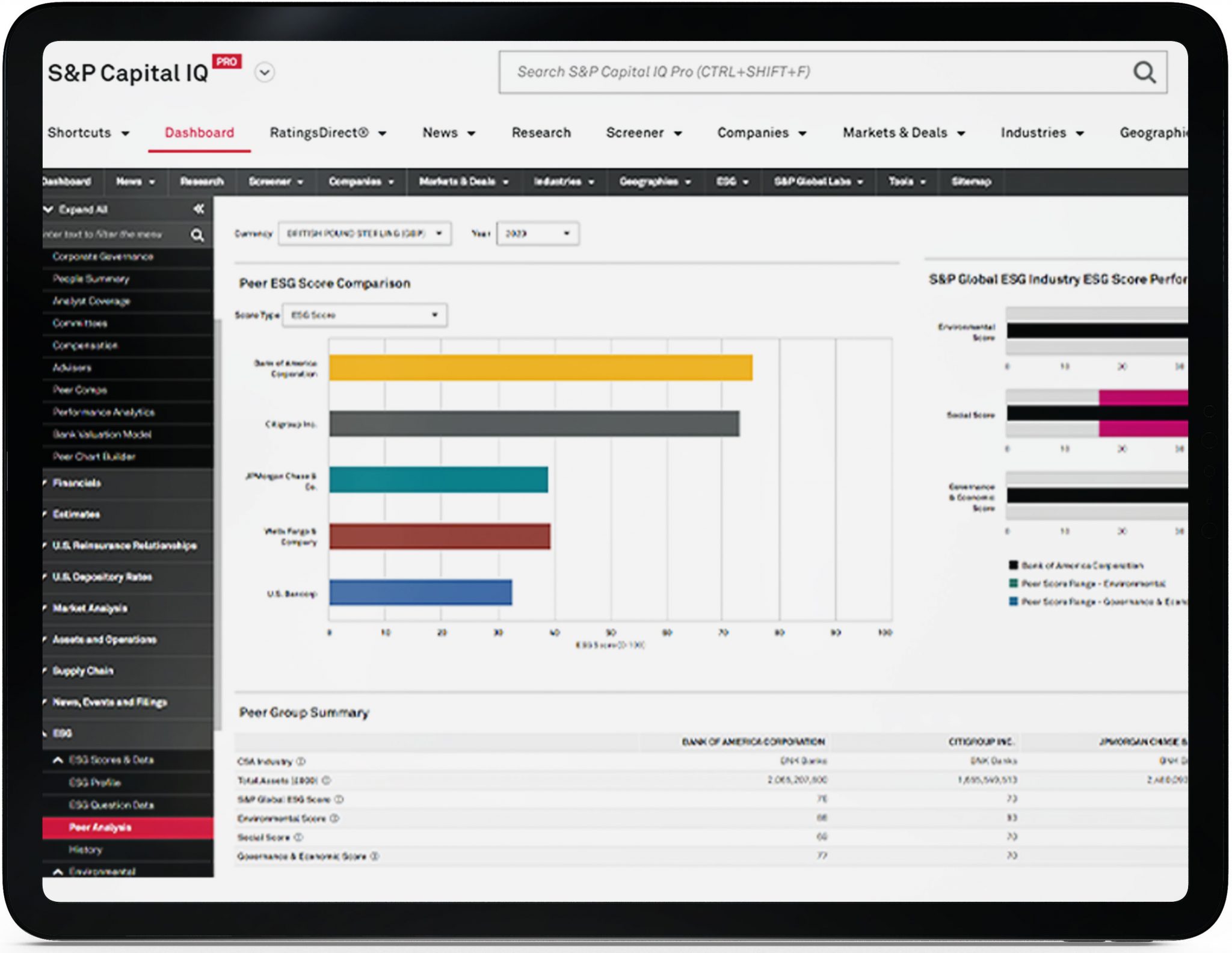Expand U.S. Reinsurance Relationships section
The width and height of the screenshot is (1232, 953).
pos(128,545)
